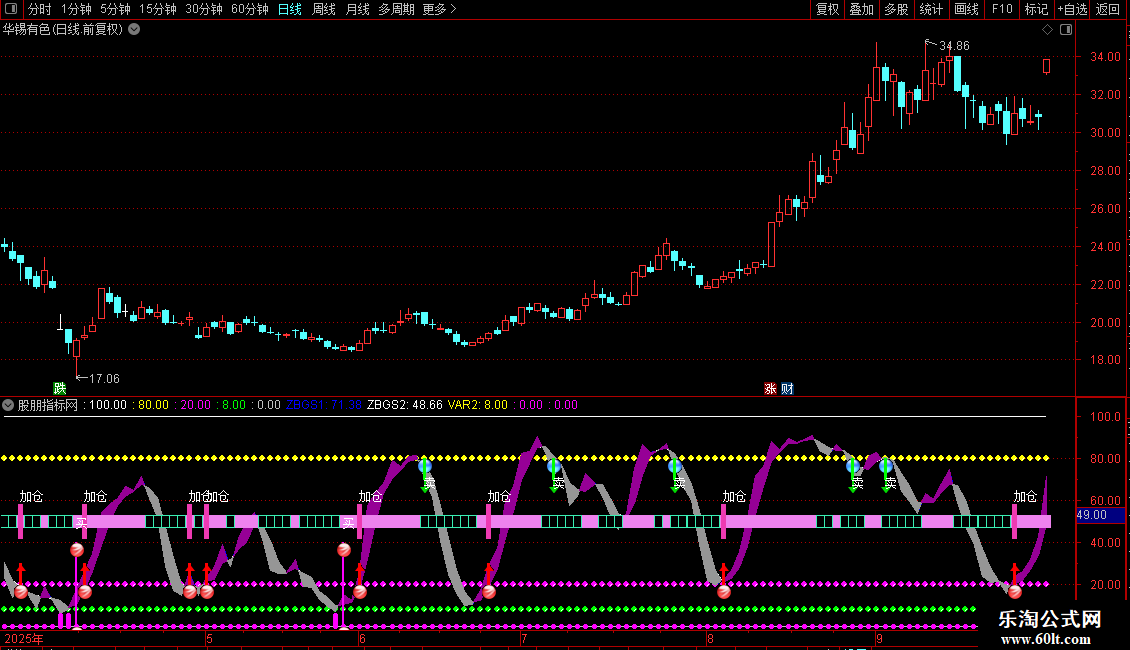1130x650 pixels.
Task: Click the blue 卖 signal ball before July
Action: 424,466
